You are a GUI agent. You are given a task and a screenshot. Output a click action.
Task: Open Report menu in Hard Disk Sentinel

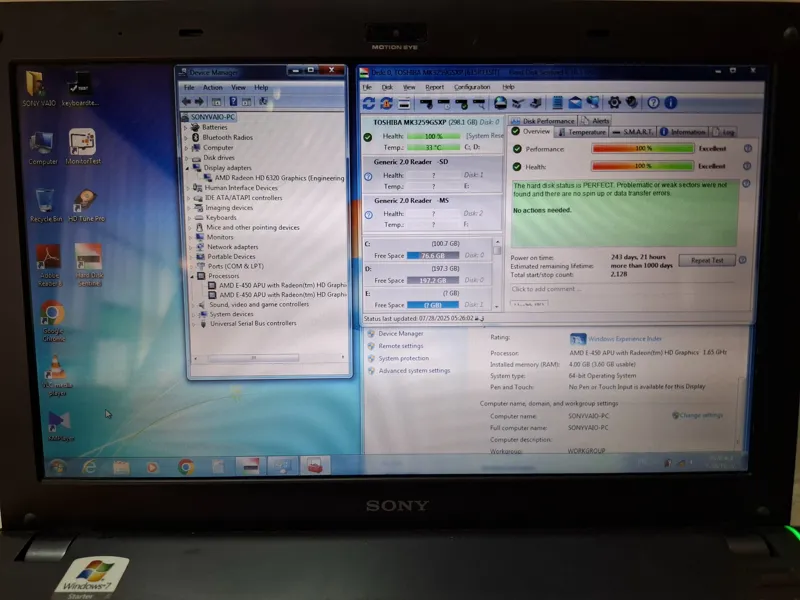[434, 87]
